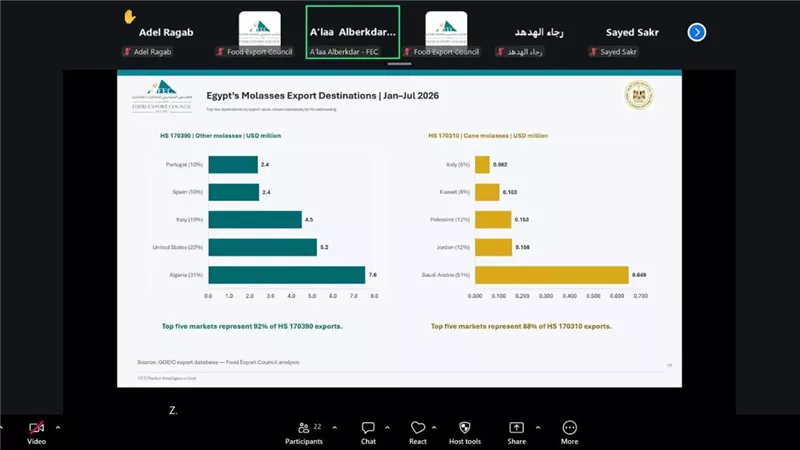Click the Saudi Arabia (51%) yellow bar

click(552, 274)
